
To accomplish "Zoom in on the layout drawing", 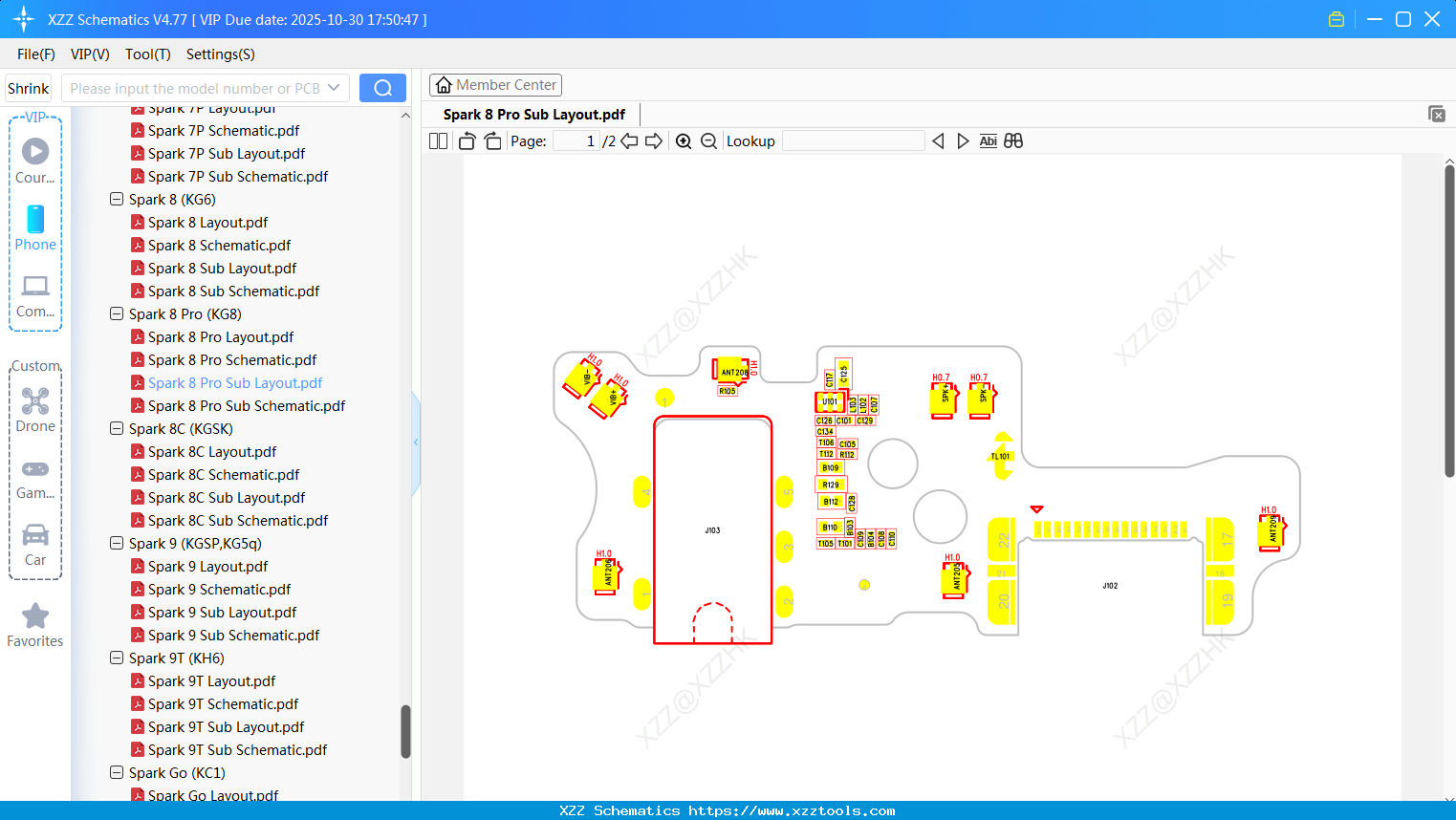I will [684, 140].
